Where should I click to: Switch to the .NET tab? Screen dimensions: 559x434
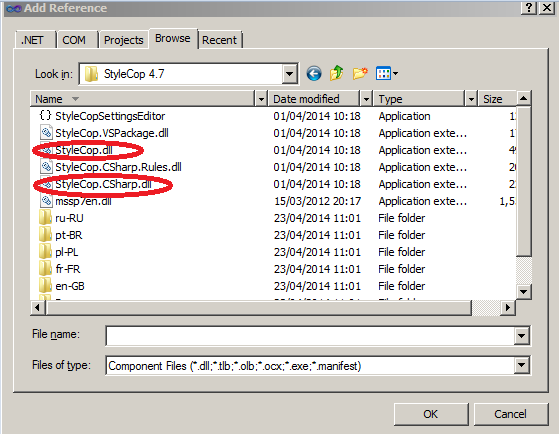35,40
